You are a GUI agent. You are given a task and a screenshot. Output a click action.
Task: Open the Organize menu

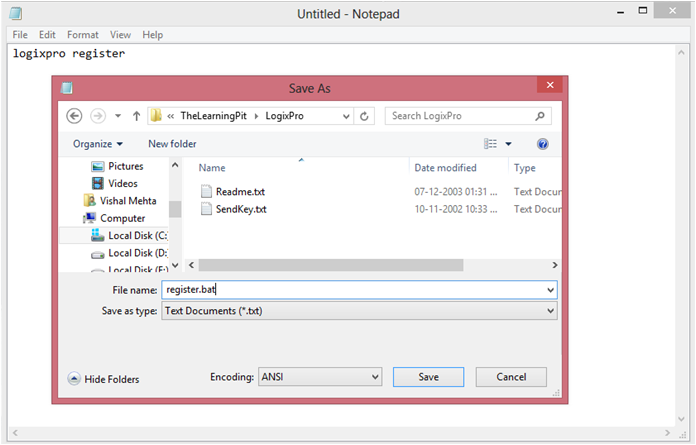(98, 144)
